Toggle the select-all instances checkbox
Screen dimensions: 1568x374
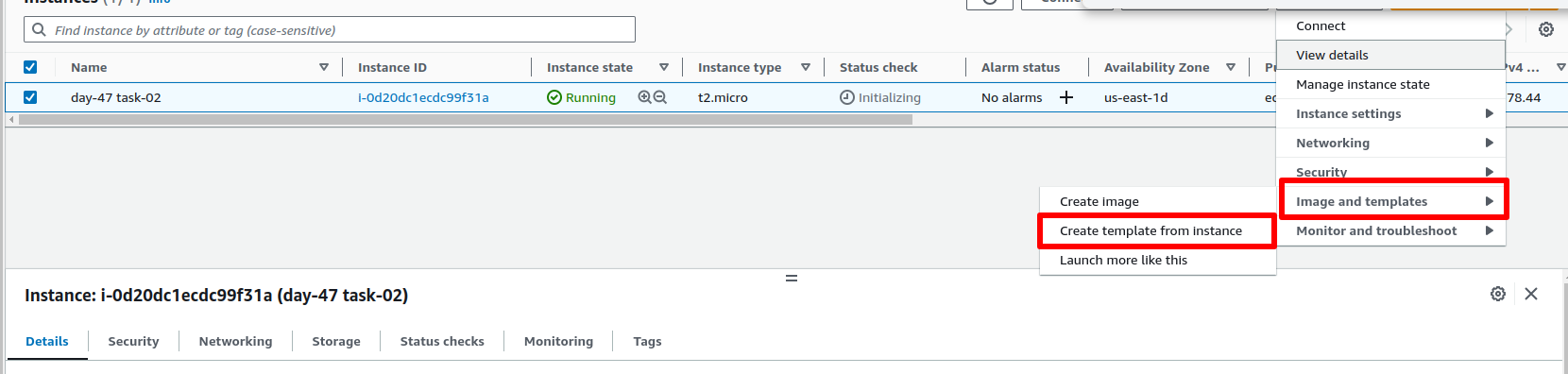pos(30,67)
